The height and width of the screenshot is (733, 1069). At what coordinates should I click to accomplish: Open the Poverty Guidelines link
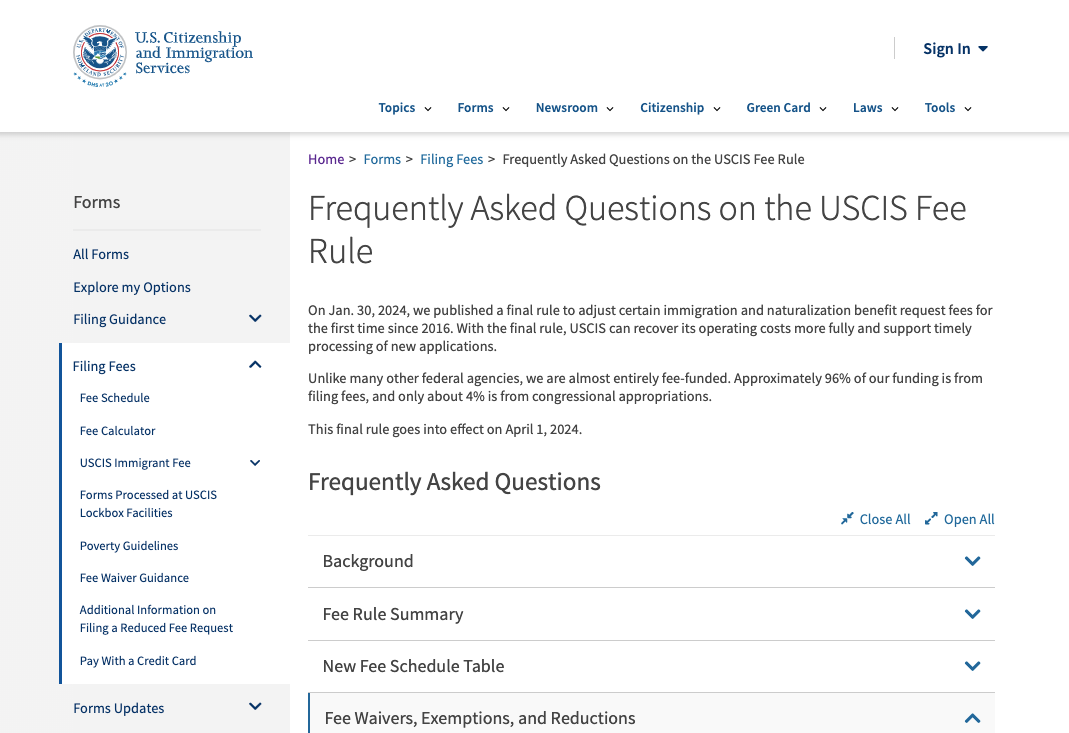[x=129, y=546]
